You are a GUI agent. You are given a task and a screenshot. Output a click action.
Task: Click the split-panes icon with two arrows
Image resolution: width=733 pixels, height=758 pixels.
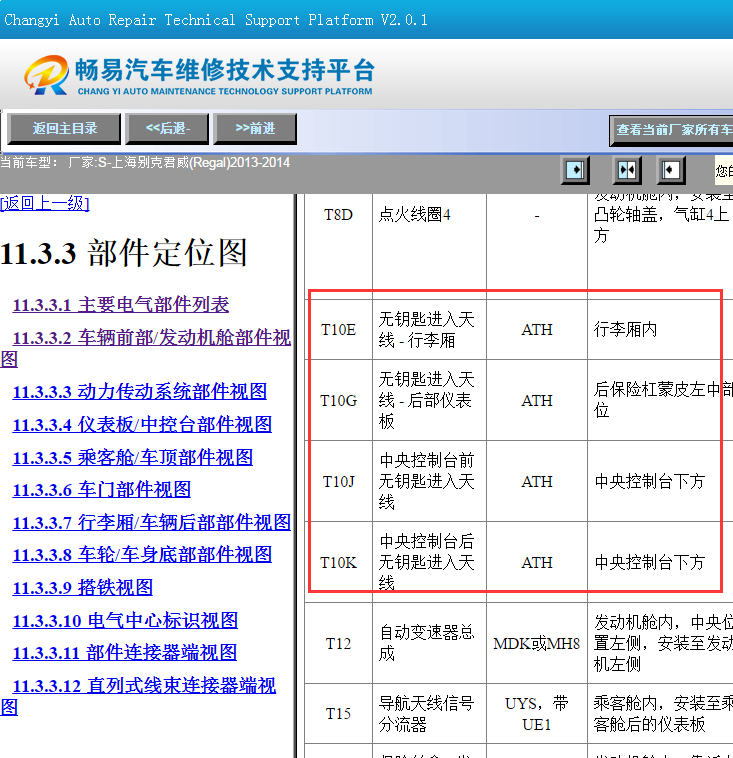coord(627,170)
